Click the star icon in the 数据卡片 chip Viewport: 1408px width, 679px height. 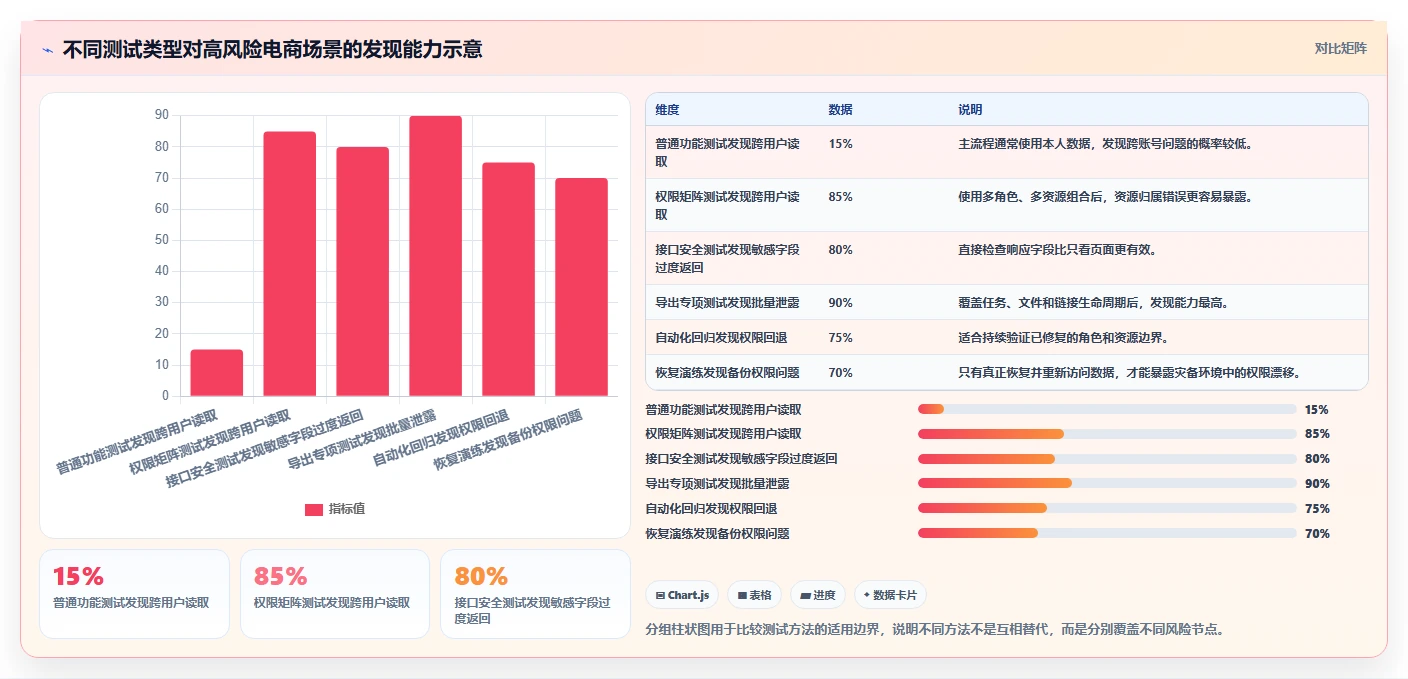coord(867,595)
